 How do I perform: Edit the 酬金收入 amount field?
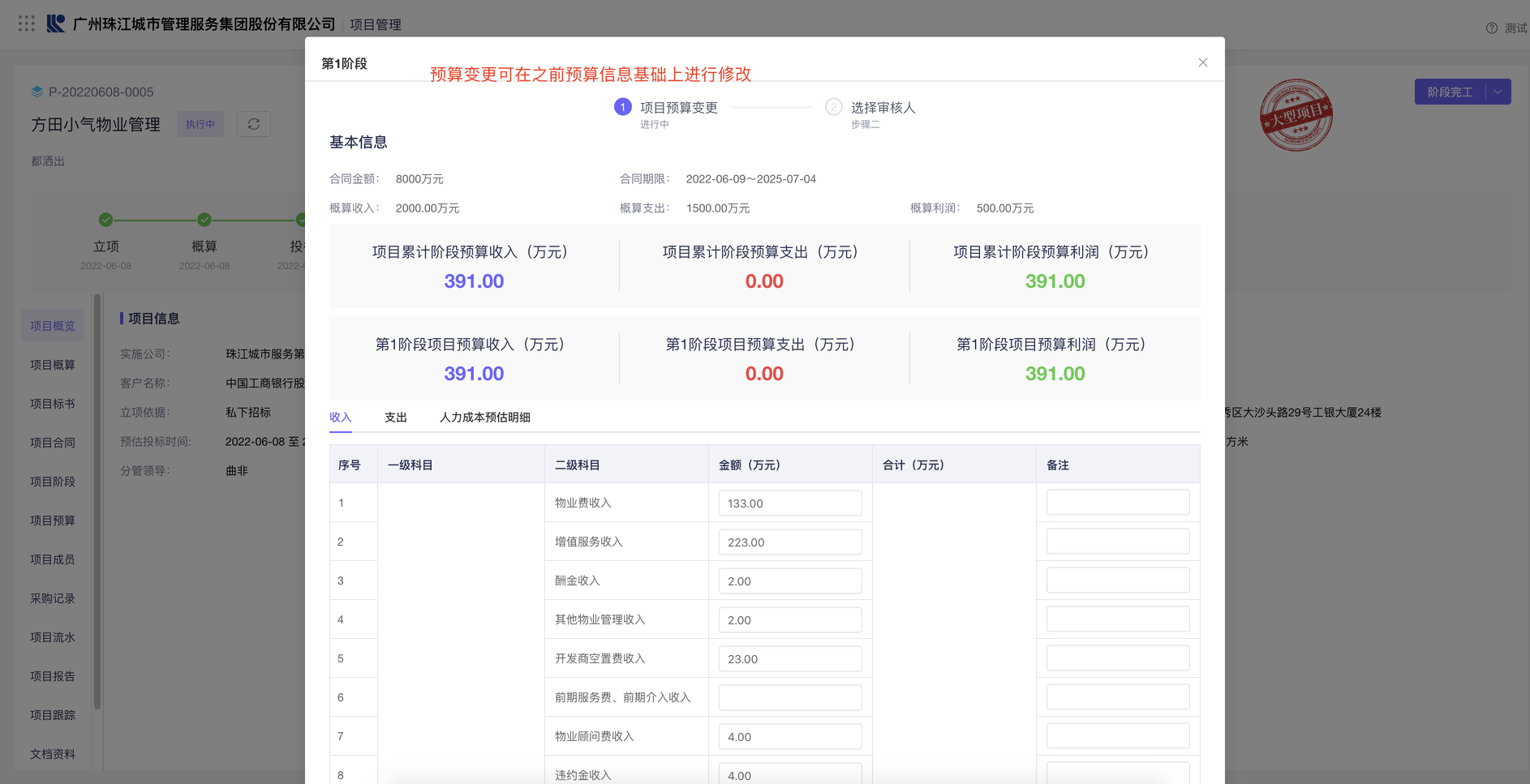coord(790,581)
